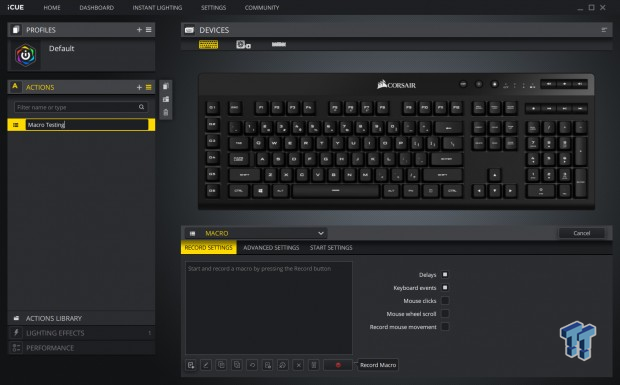Click inside the macro recording list area
The height and width of the screenshot is (385, 620).
coord(269,308)
